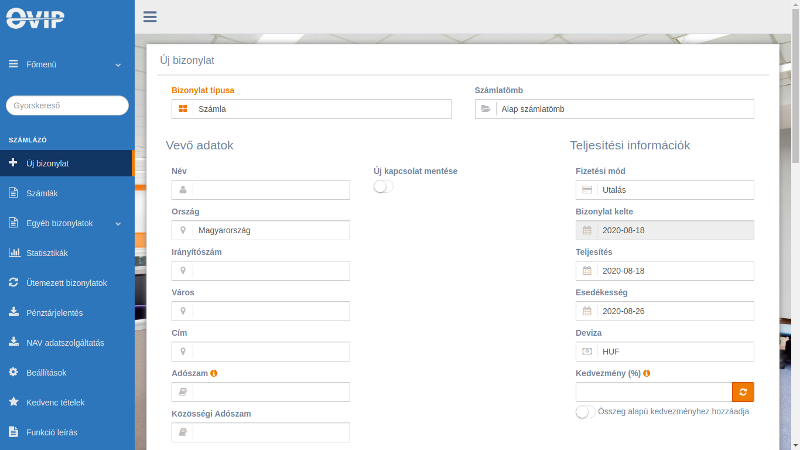Viewport: 800px width, 450px height.
Task: Expand Egyéb bizonylatok submenu
Action: (x=118, y=224)
